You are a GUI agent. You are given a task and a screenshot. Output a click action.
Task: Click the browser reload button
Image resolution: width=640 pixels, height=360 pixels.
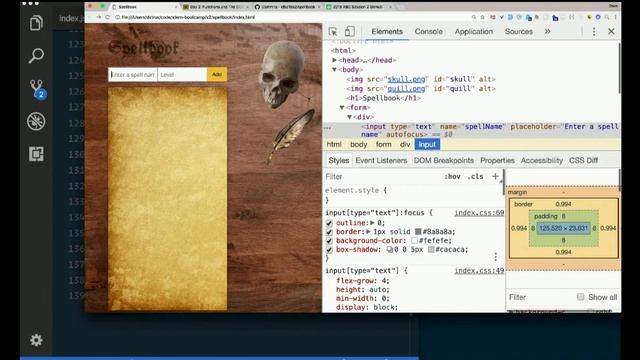[x=107, y=17]
